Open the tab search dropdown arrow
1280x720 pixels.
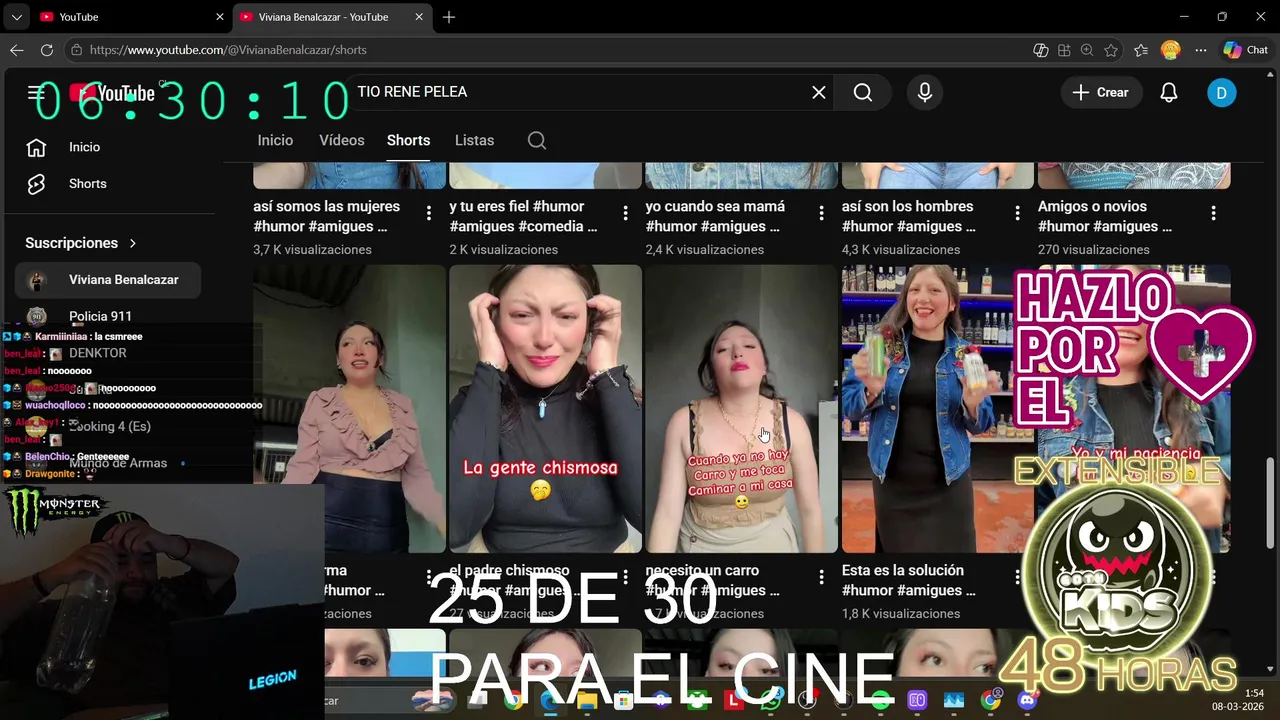[x=16, y=17]
